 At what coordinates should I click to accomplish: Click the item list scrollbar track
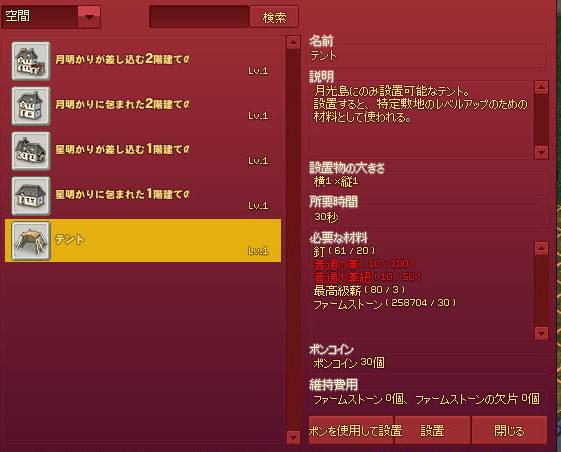[293, 240]
